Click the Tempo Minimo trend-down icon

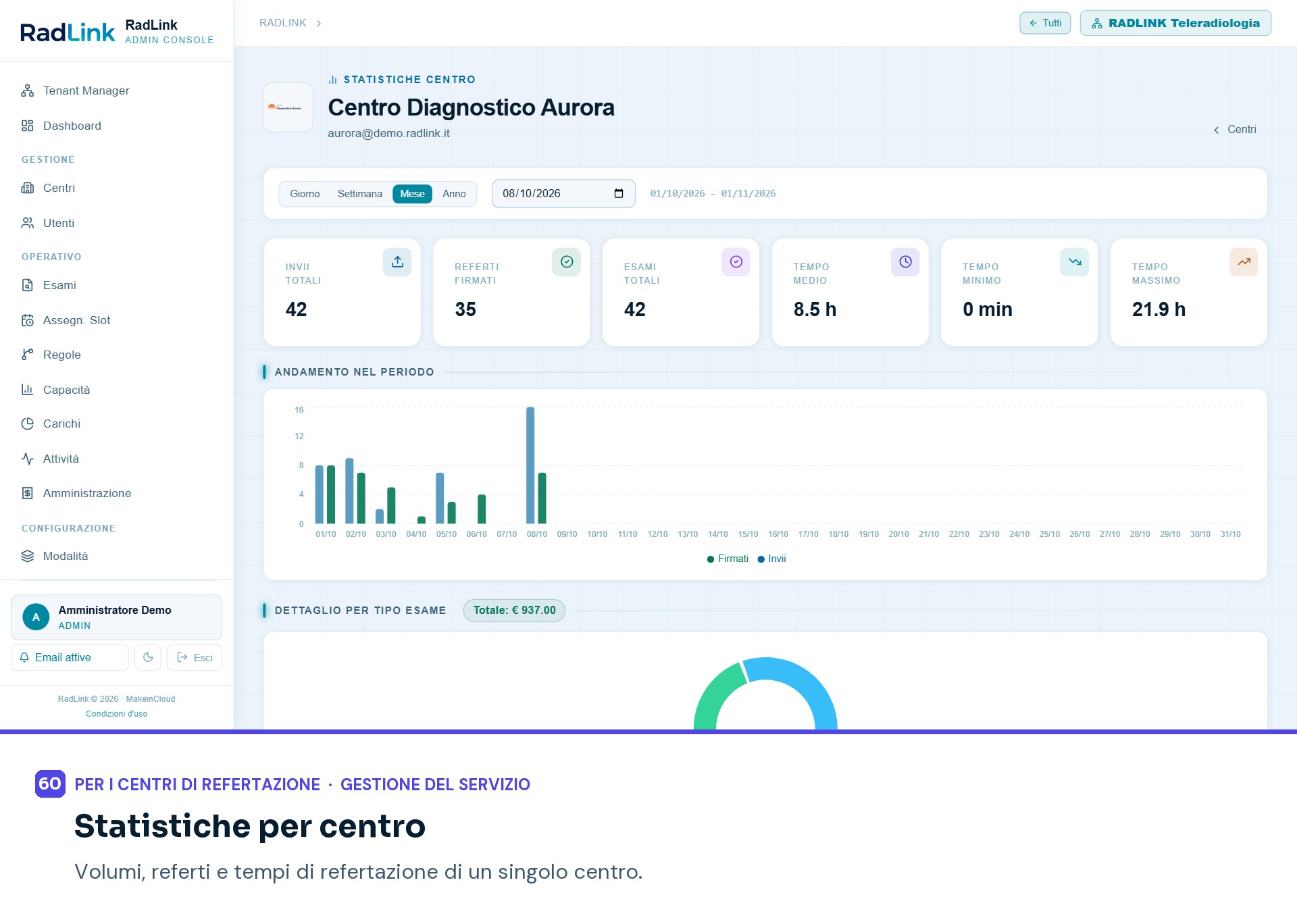pos(1075,262)
